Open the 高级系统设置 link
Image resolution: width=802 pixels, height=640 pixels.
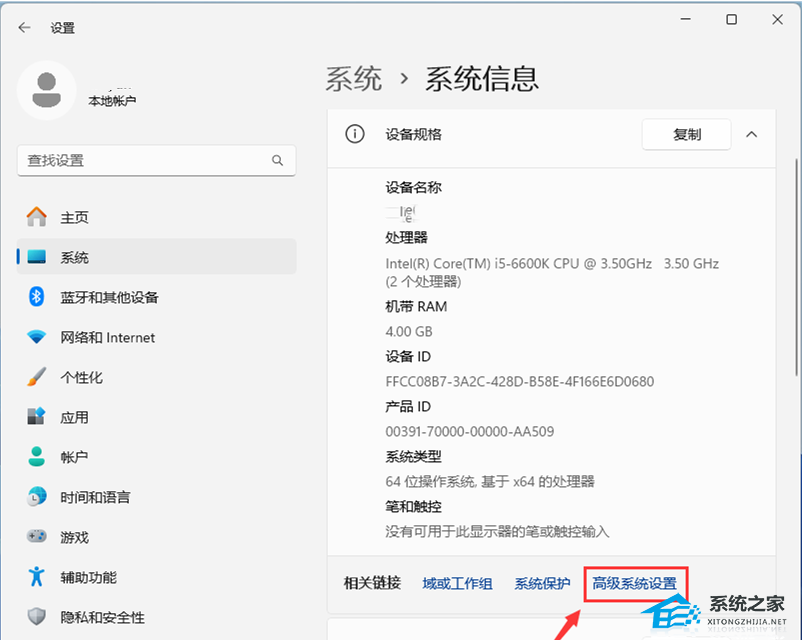634,583
